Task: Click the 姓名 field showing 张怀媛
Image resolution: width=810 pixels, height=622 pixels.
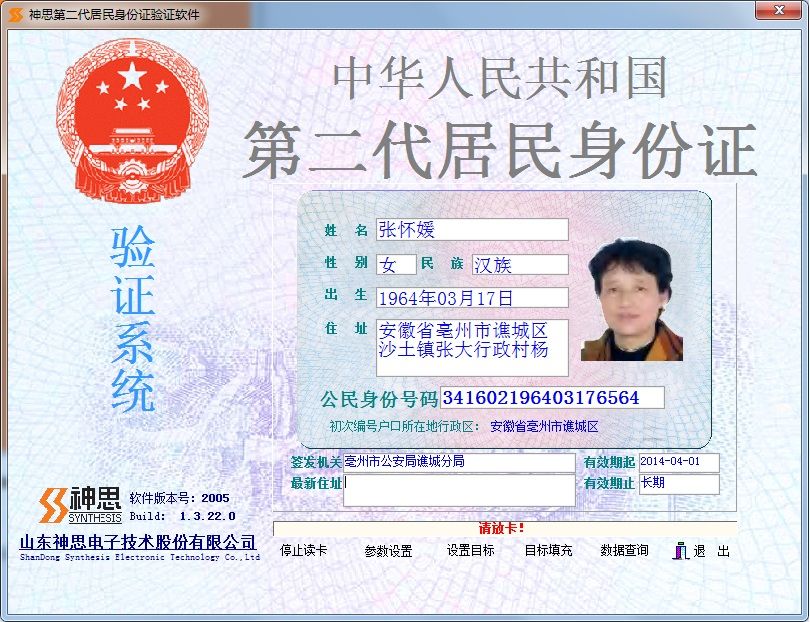Action: pyautogui.click(x=472, y=229)
